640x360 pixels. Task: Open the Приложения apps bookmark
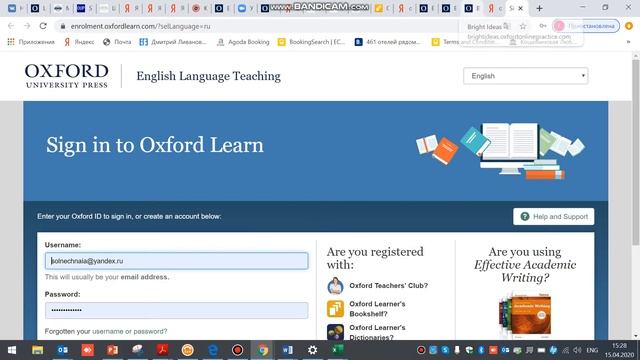[31, 42]
